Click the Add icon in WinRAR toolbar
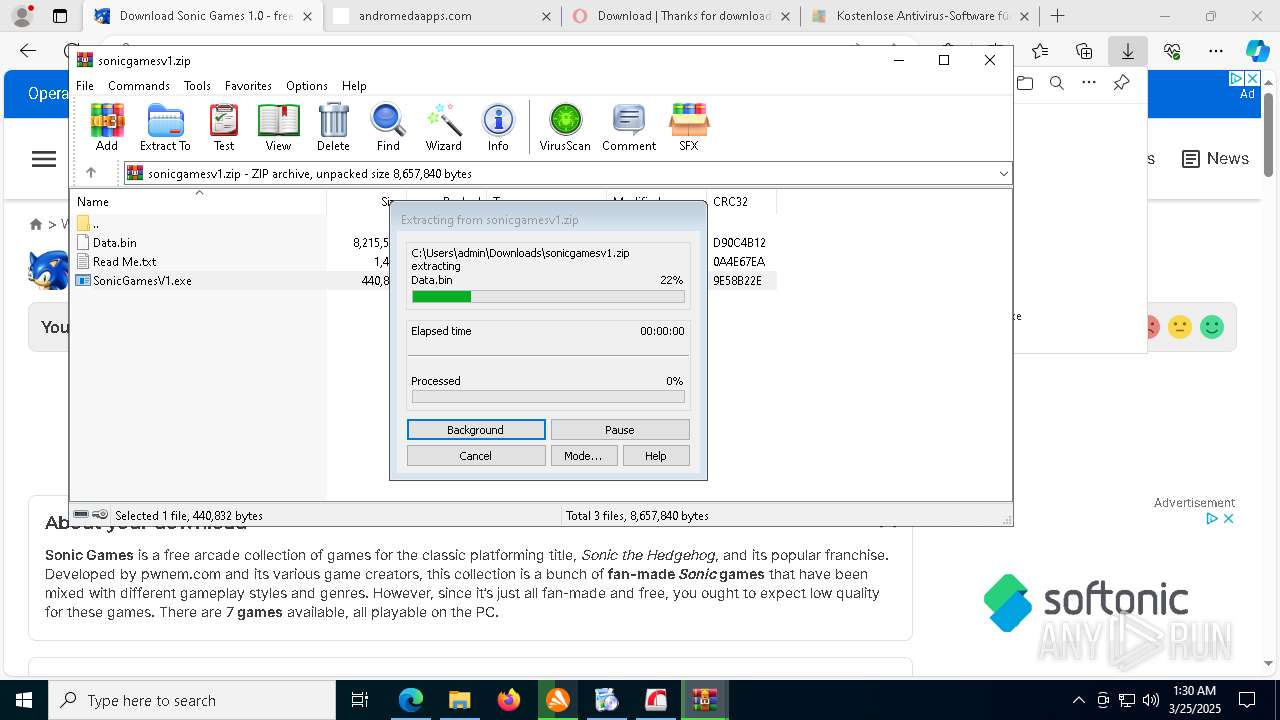 point(107,127)
